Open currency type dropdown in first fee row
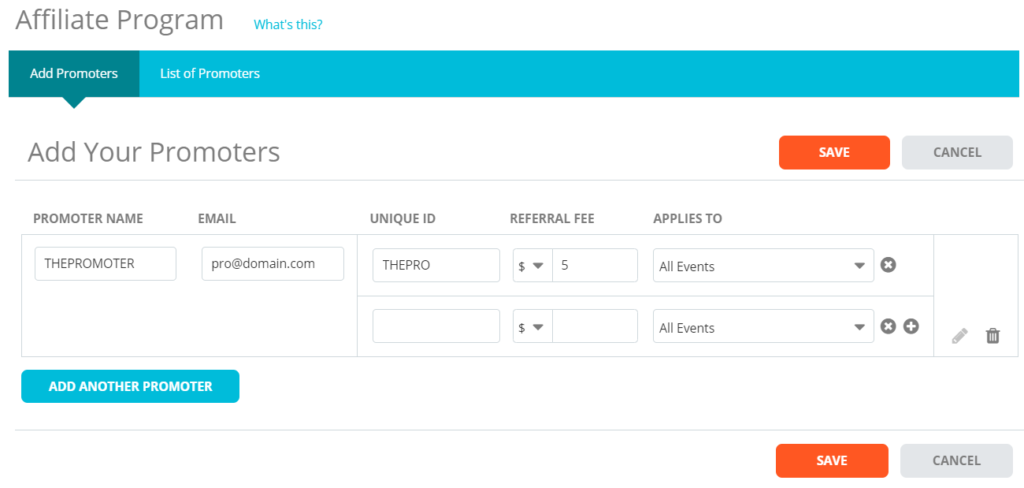This screenshot has height=488, width=1024. 532,265
